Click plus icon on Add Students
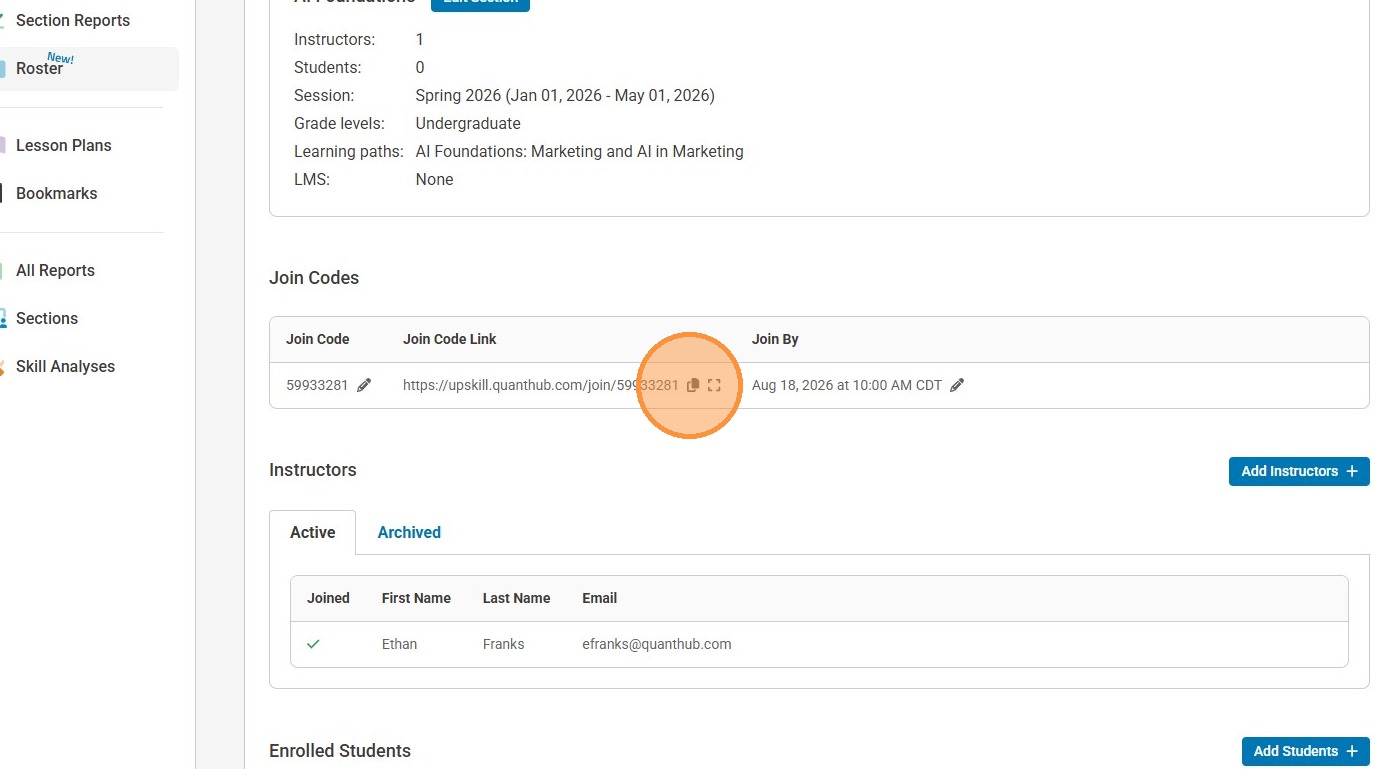1377x769 pixels. pyautogui.click(x=1352, y=751)
